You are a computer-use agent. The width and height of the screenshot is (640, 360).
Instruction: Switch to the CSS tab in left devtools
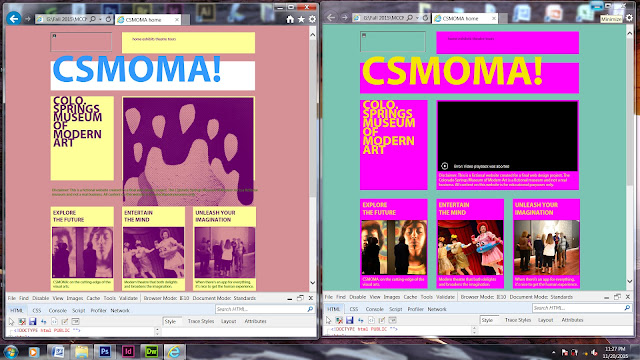[37, 311]
